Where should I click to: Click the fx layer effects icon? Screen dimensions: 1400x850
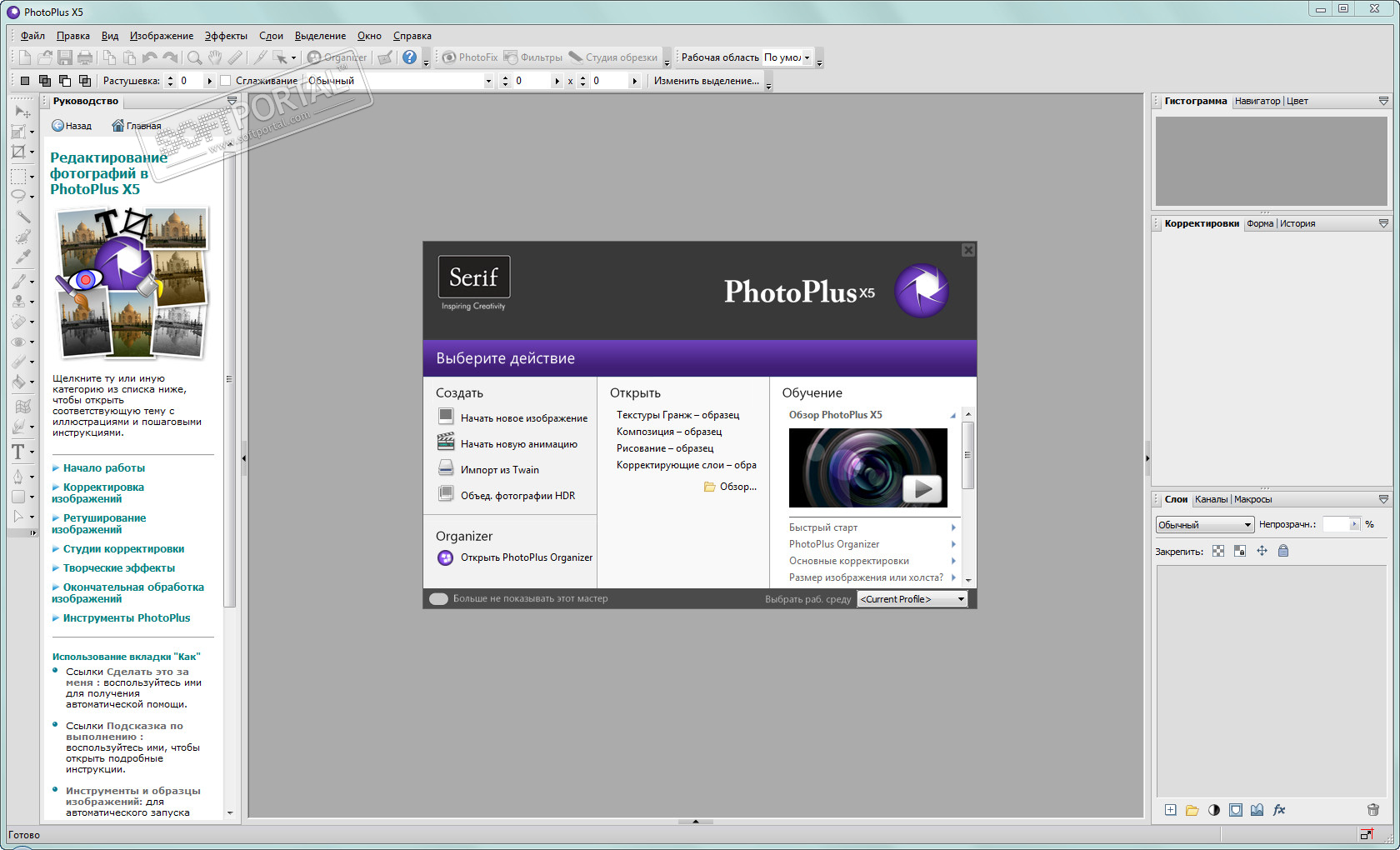1279,810
